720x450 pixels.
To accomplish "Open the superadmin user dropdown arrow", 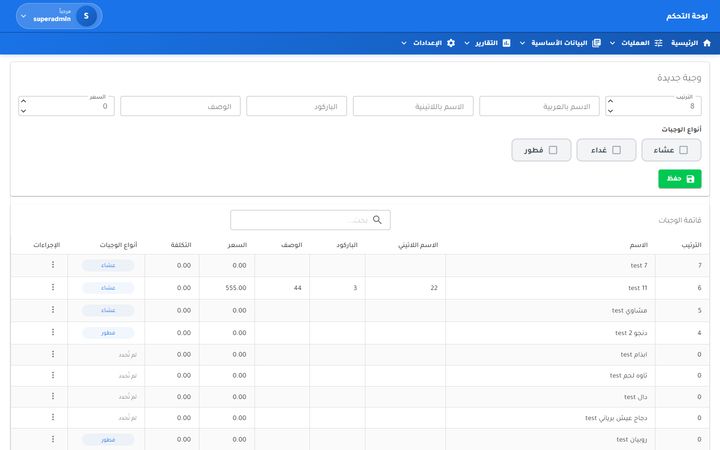I will click(23, 17).
